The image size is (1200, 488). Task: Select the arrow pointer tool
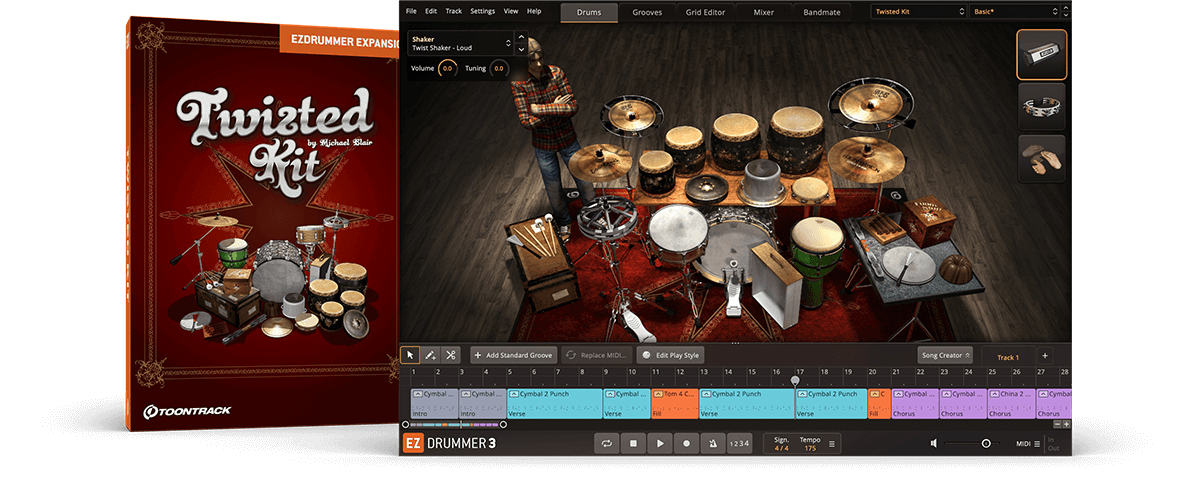tap(410, 355)
